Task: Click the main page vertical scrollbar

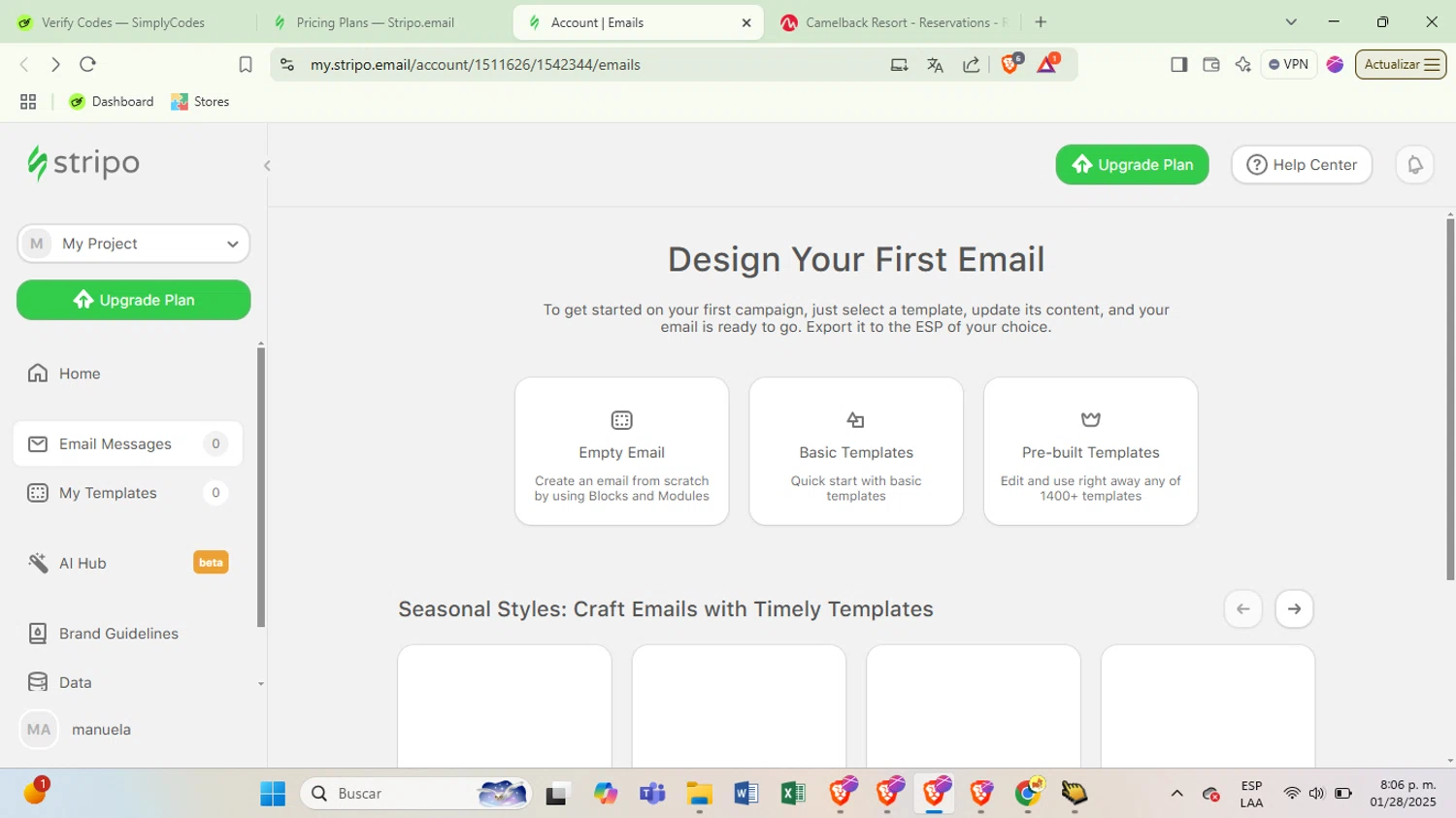Action: 1450,398
